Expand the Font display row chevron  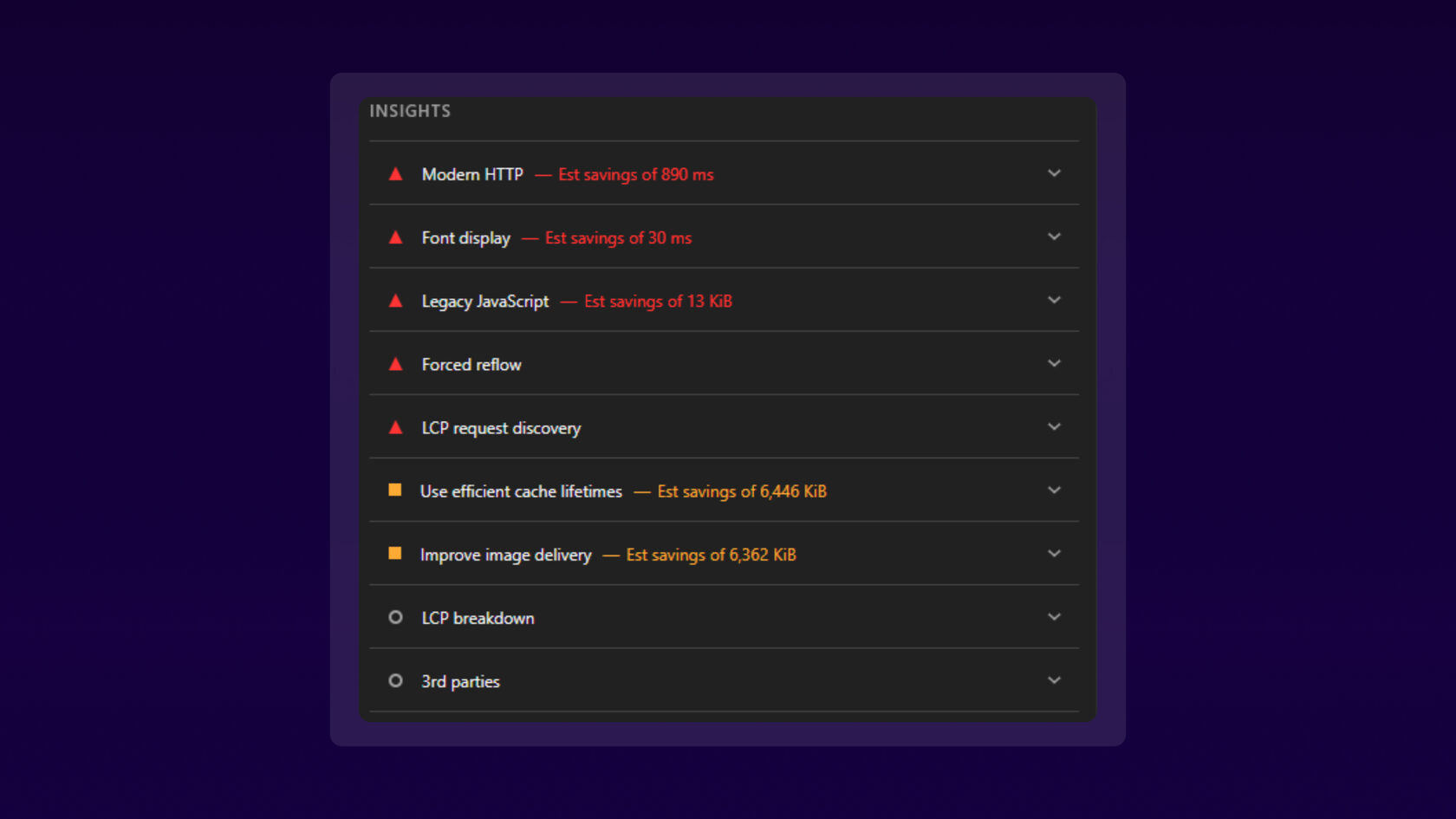tap(1054, 237)
